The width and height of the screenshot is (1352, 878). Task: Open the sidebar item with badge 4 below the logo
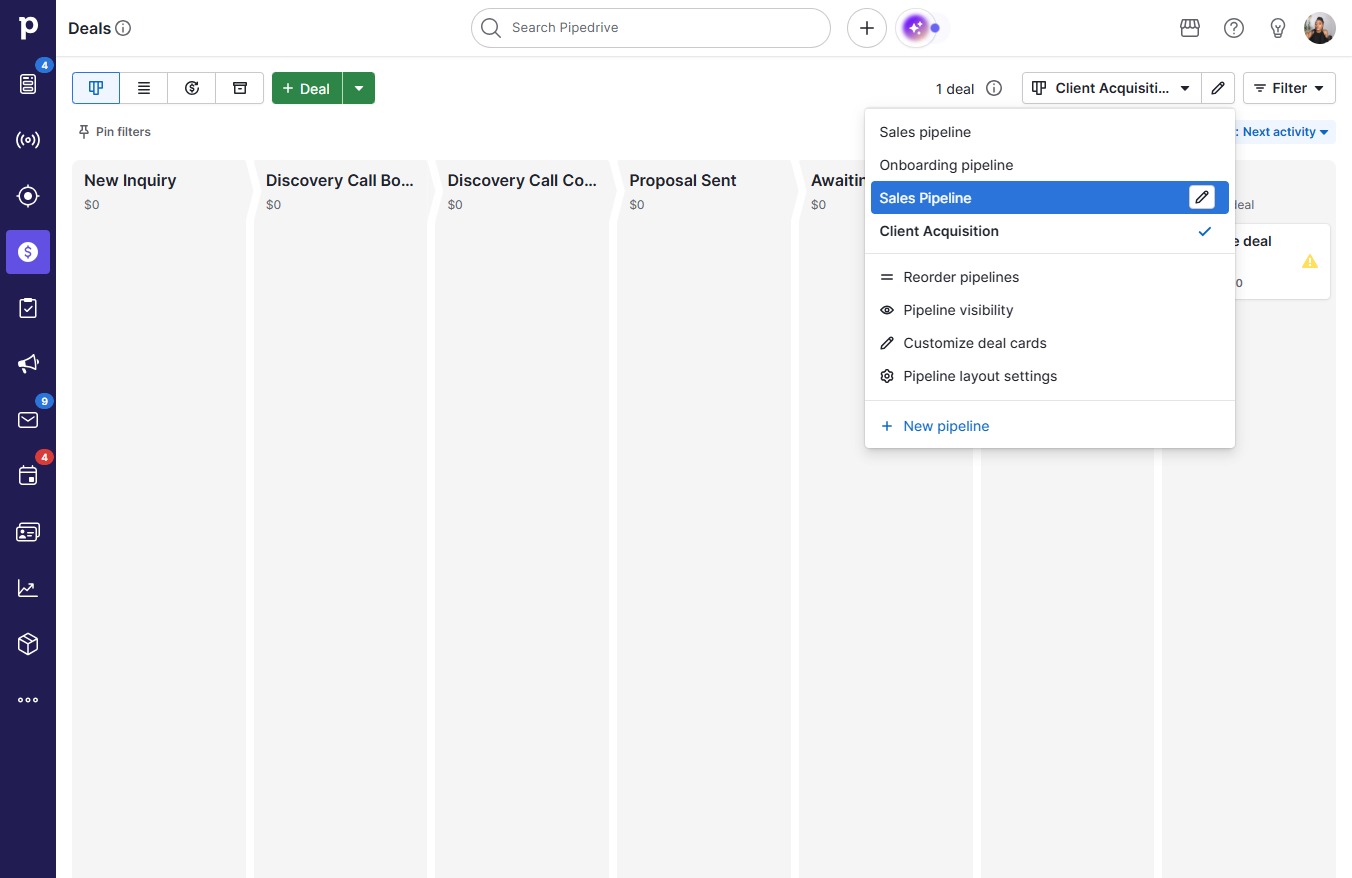28,84
